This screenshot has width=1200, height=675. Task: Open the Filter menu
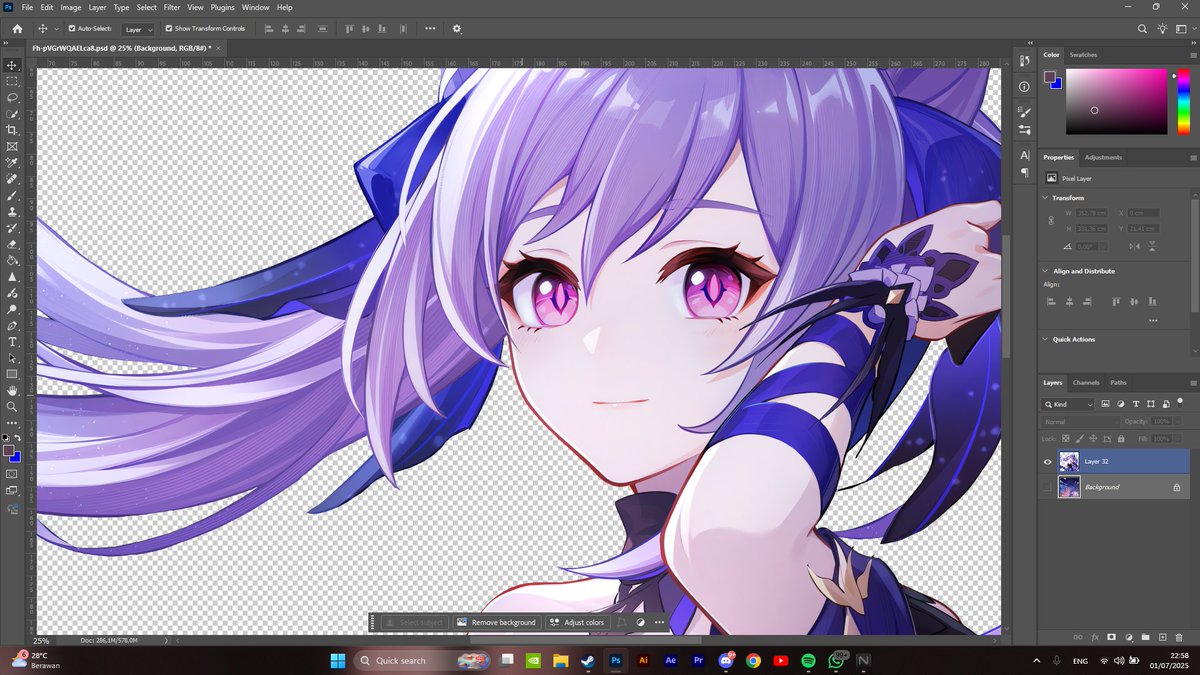coord(172,7)
